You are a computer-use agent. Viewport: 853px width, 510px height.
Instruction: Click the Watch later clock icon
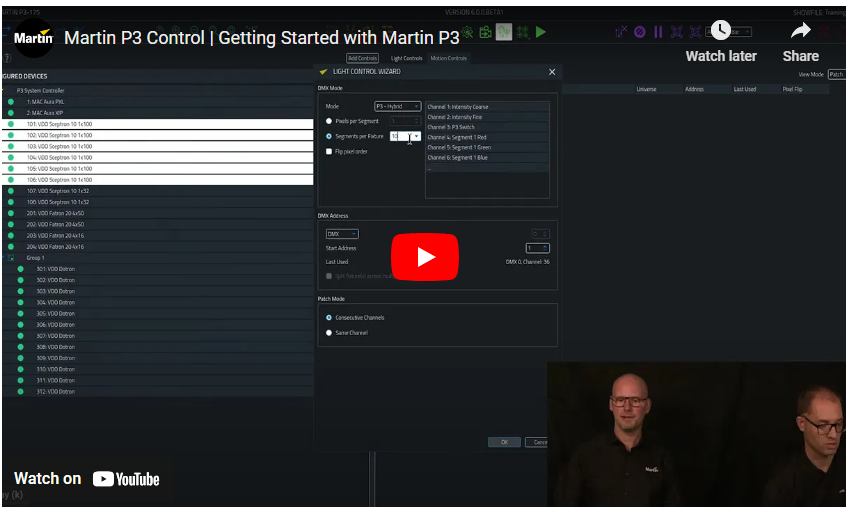tap(720, 31)
